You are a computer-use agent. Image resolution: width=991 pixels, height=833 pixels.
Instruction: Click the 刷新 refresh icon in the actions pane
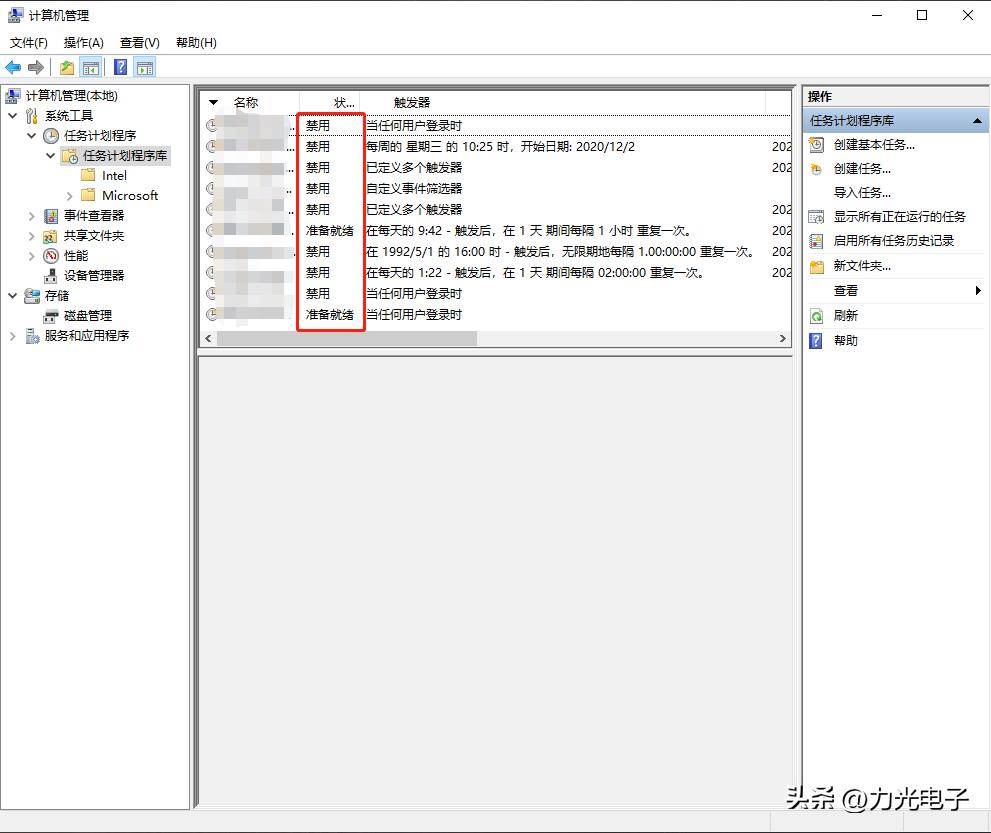817,315
